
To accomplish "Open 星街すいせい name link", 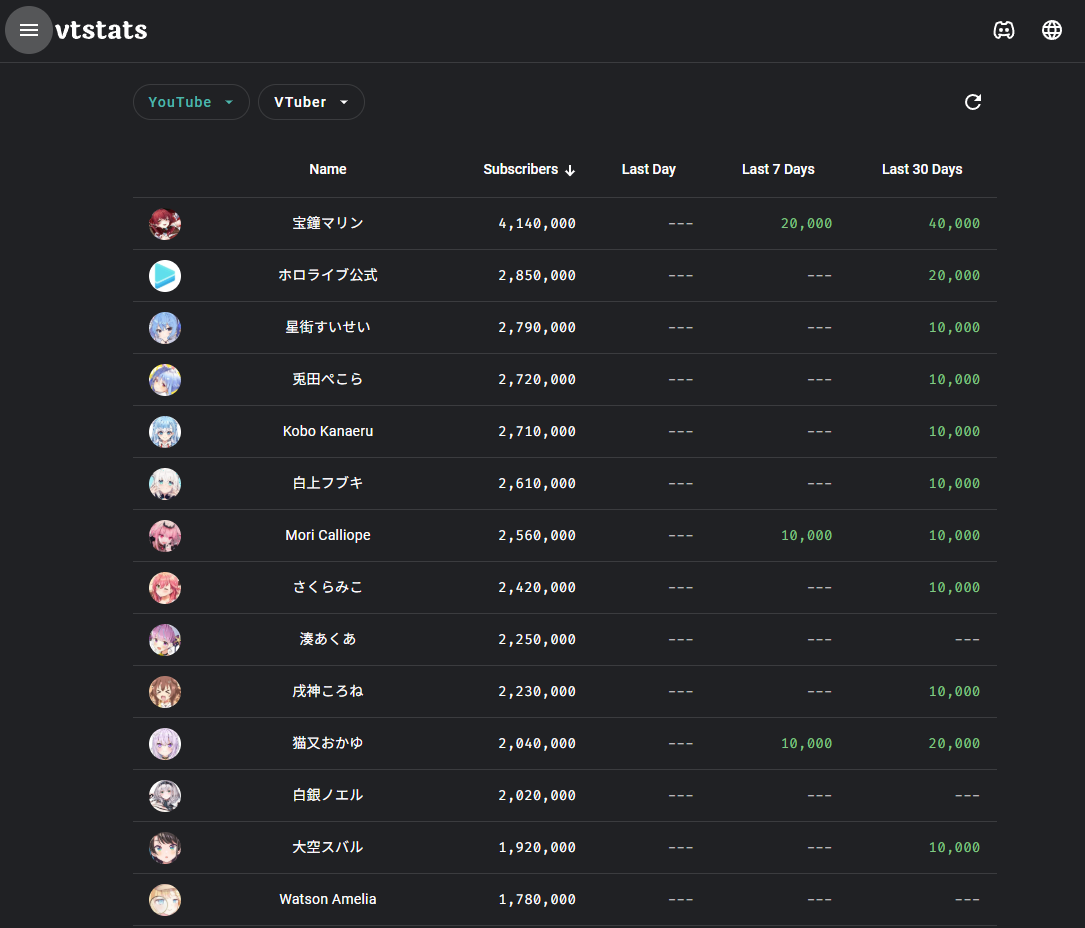I will point(327,327).
